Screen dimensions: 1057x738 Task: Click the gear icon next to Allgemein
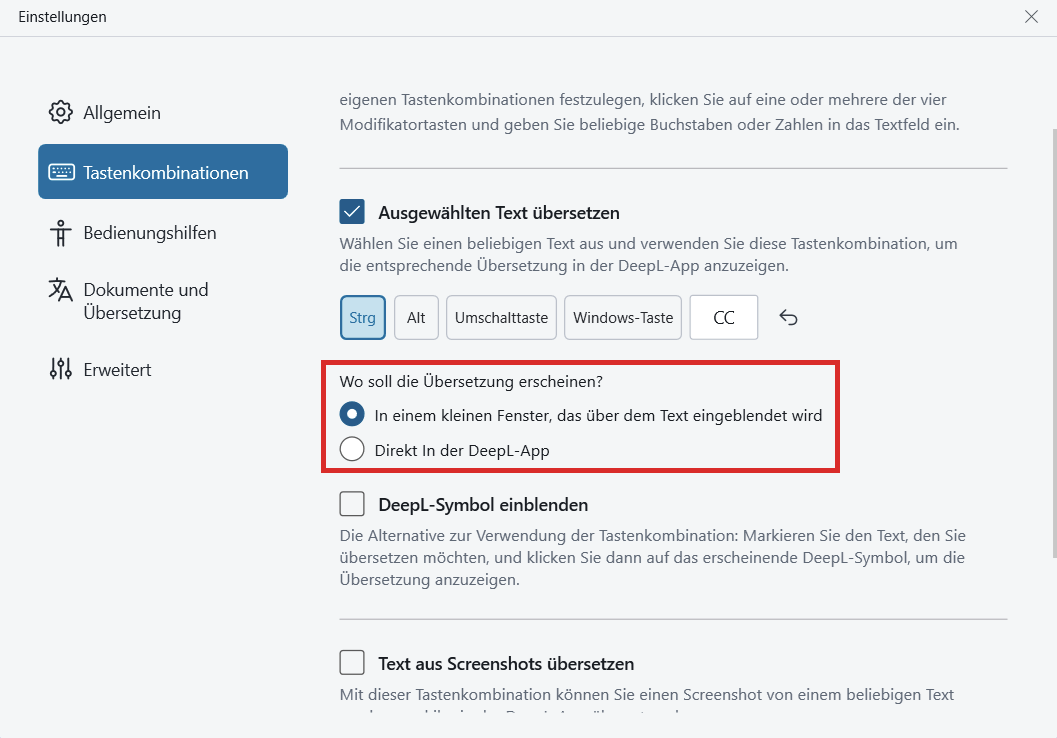click(61, 112)
